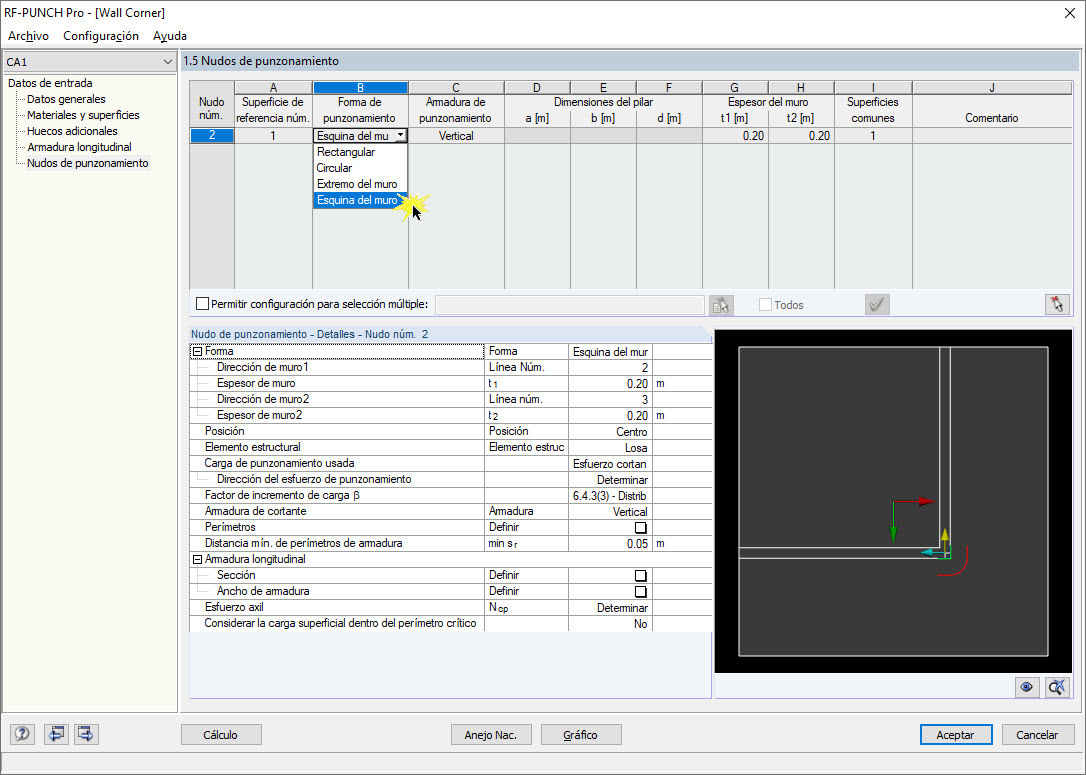Go to previous input table icon

click(x=55, y=734)
